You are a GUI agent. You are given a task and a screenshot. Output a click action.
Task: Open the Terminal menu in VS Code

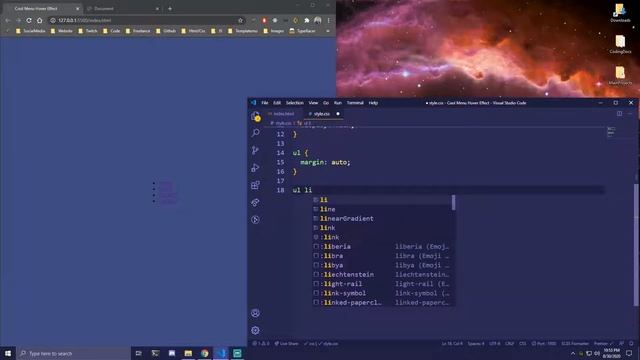click(x=355, y=103)
